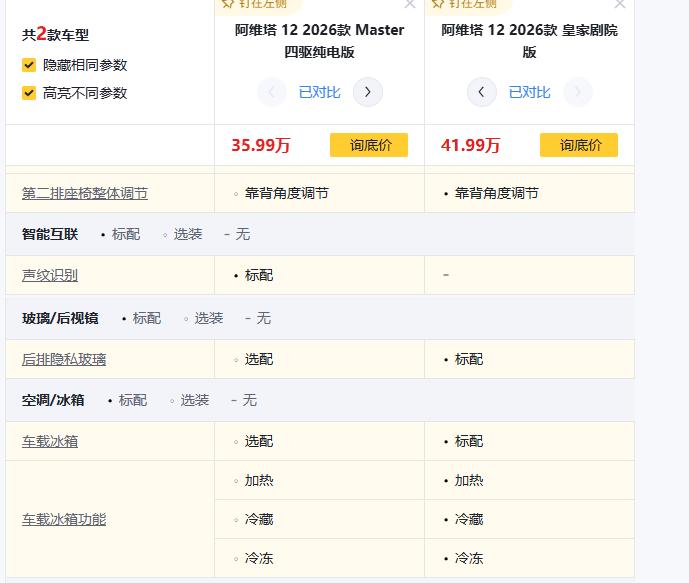Viewport: 689px width, 583px height.
Task: Open 阿维塔 12 皇家剧院版 title
Action: [x=529, y=41]
